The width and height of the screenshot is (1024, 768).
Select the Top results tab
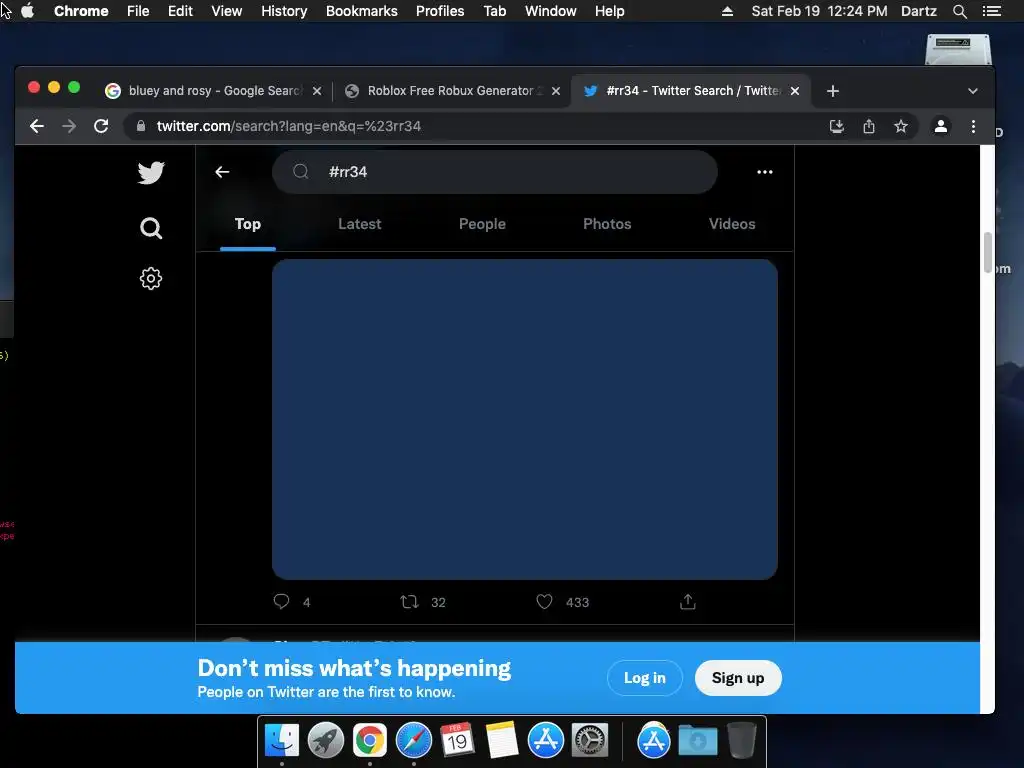click(x=248, y=224)
